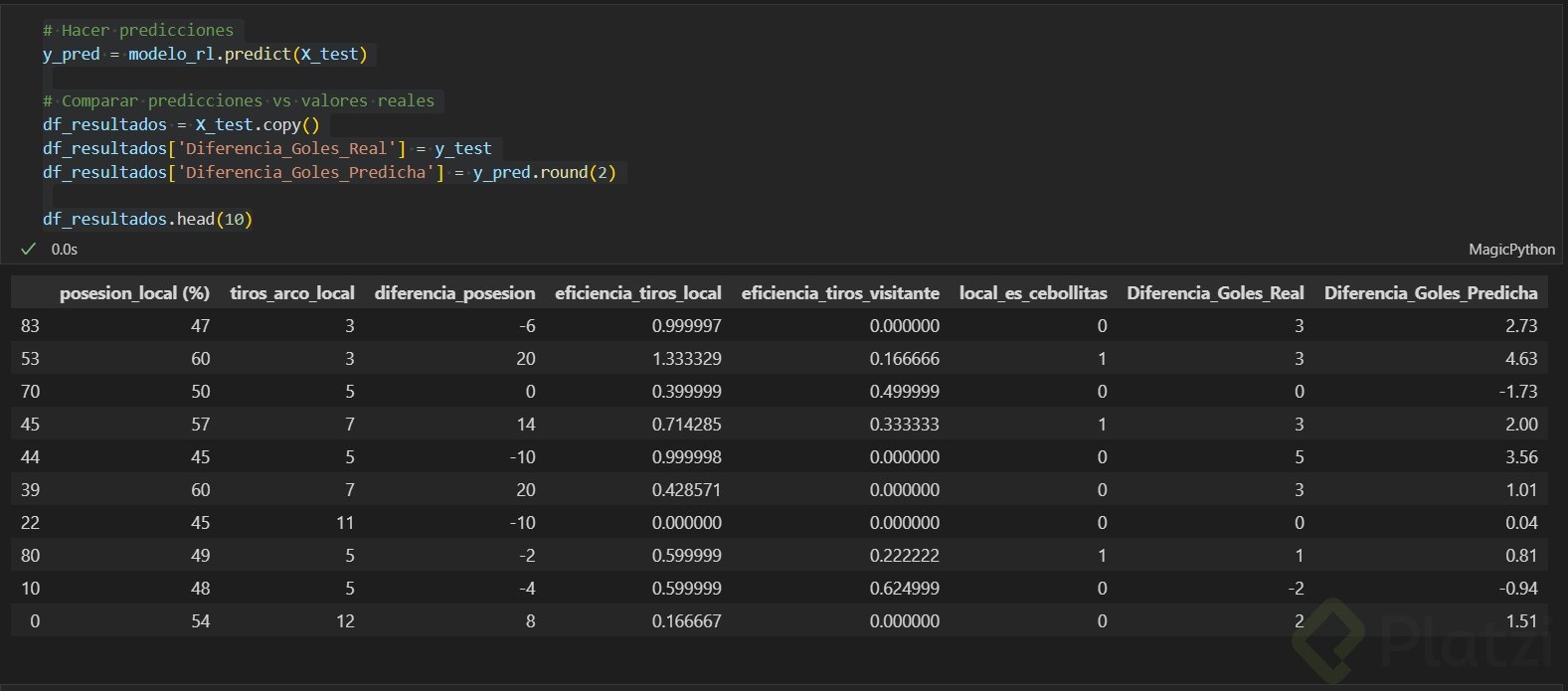
Task: Click the predicted value -1.73 cell
Action: pyautogui.click(x=1518, y=392)
